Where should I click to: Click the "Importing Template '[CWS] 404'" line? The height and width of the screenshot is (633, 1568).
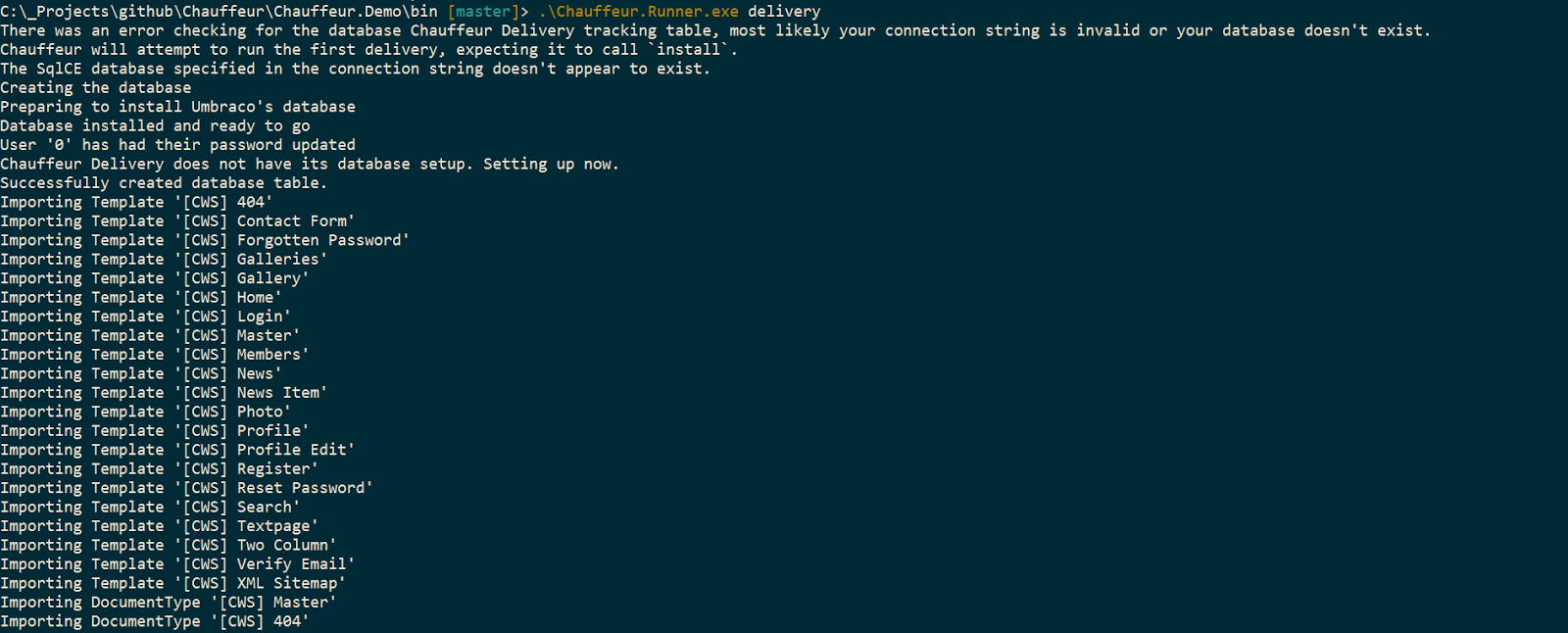[x=136, y=203]
